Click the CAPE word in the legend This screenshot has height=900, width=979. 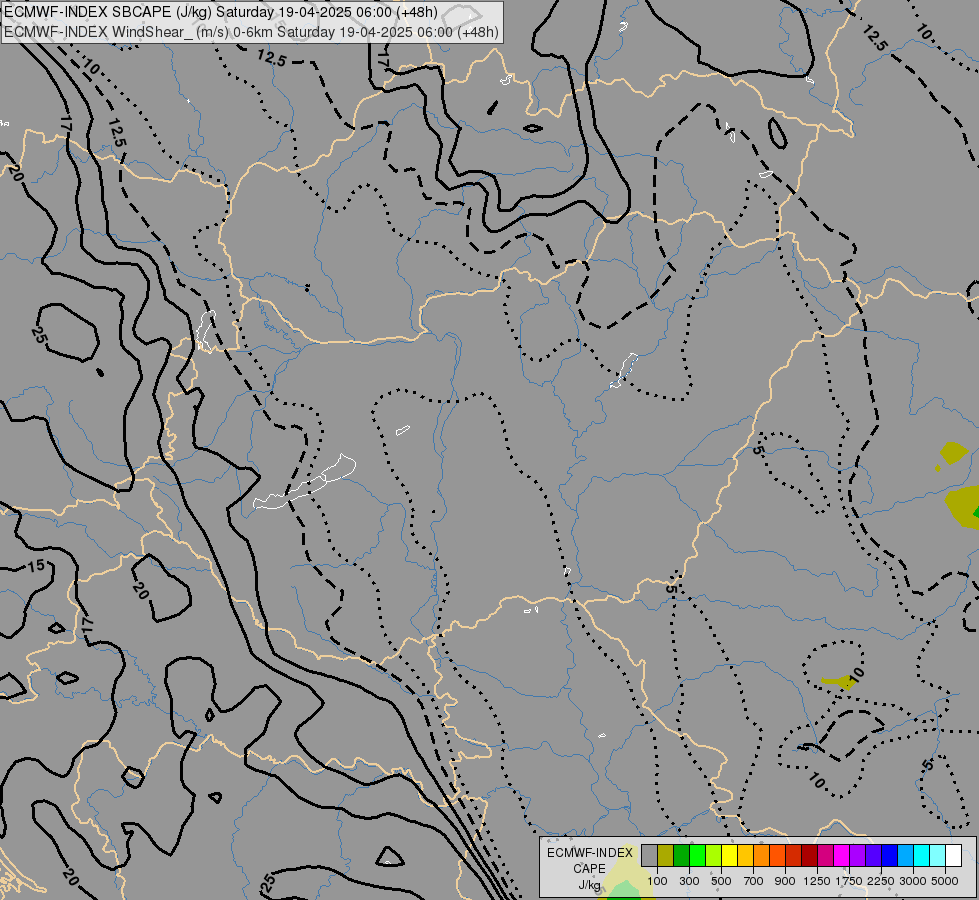(x=589, y=869)
